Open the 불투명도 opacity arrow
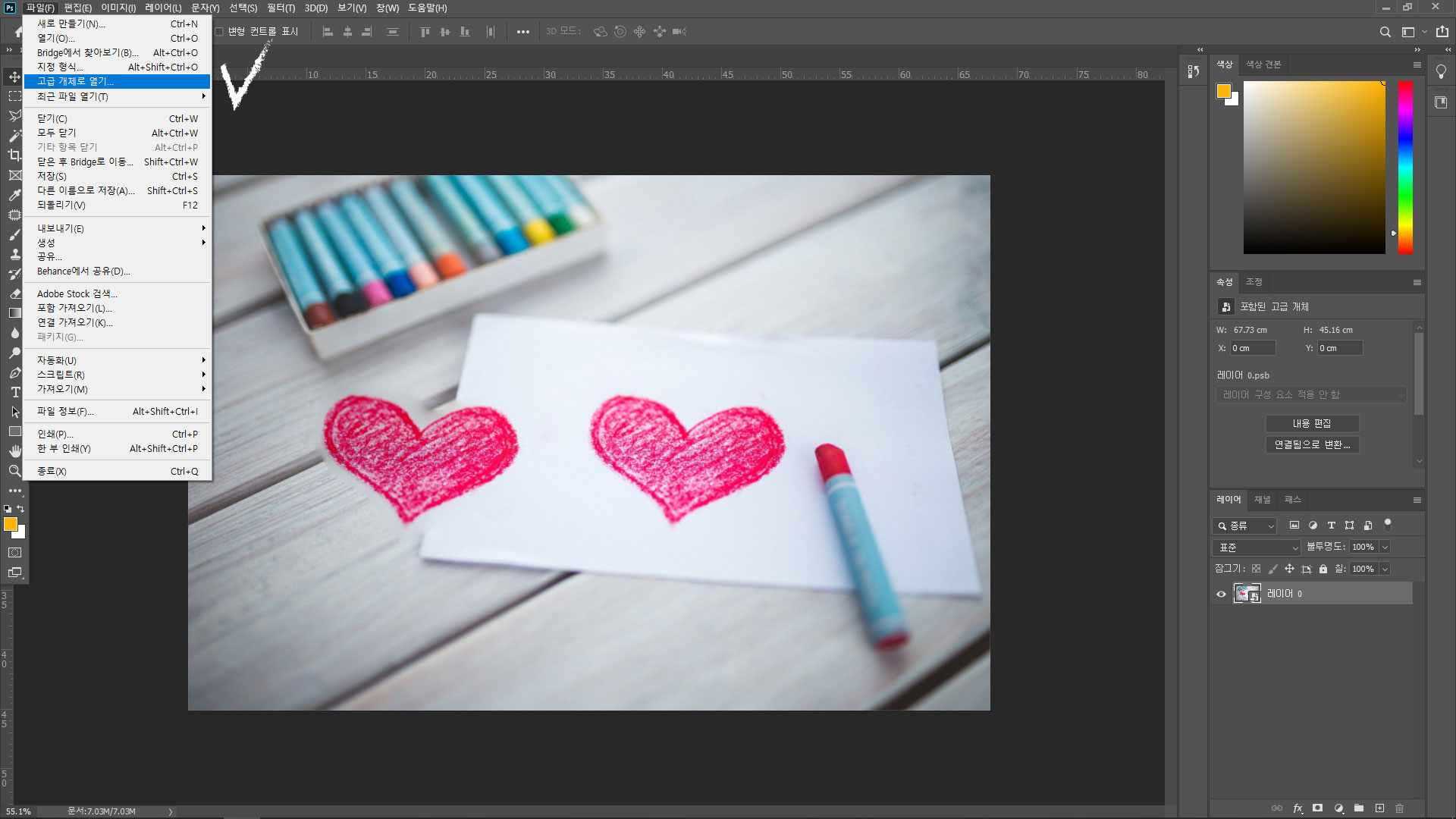This screenshot has width=1456, height=819. (x=1385, y=547)
